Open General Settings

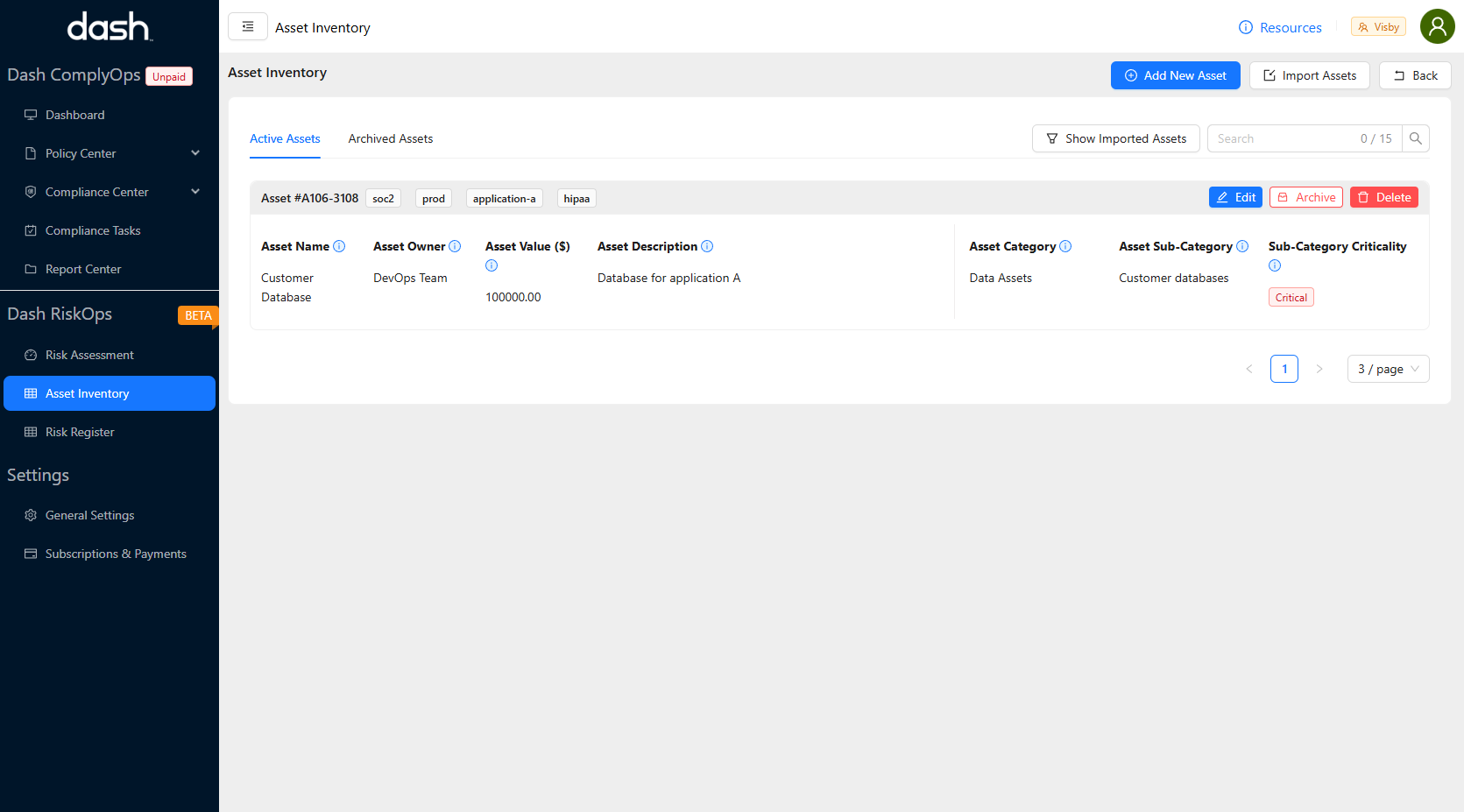pyautogui.click(x=89, y=515)
